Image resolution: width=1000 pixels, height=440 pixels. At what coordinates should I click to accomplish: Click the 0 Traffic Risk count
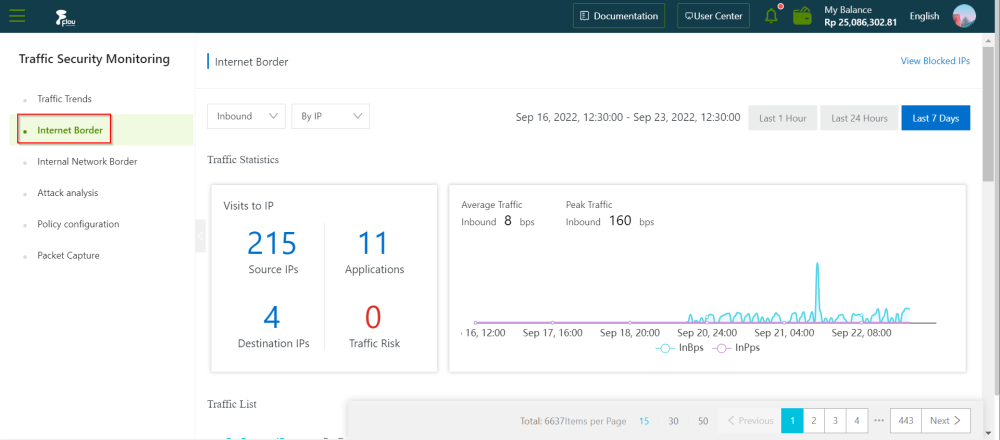[x=373, y=317]
